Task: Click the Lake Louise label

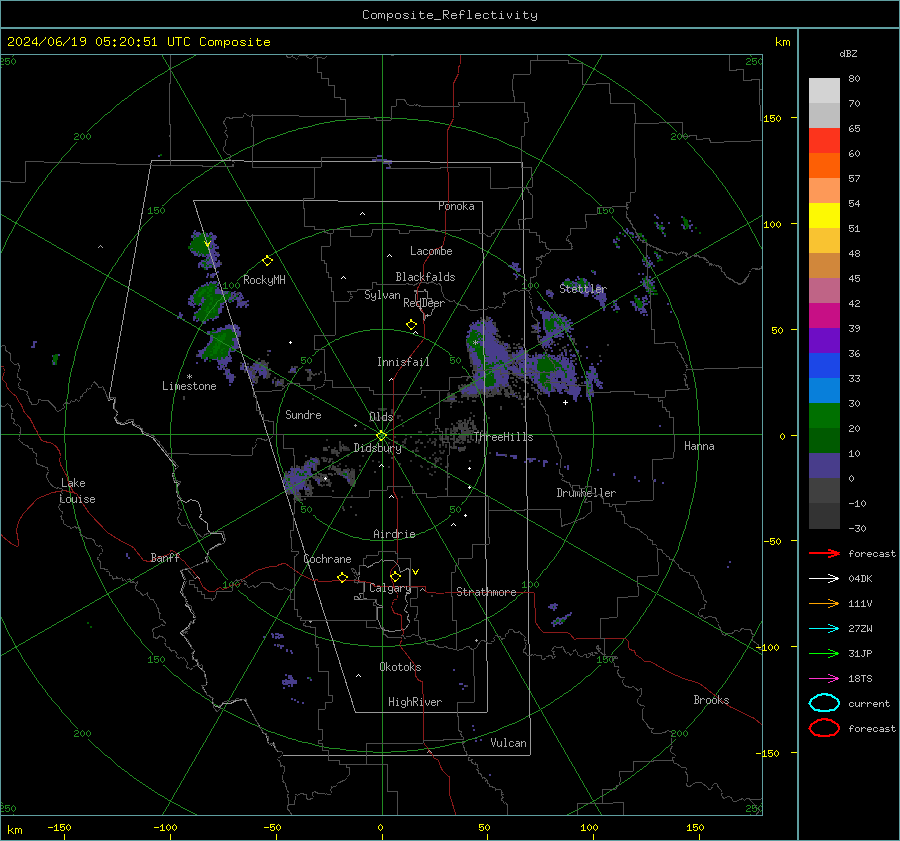Action: 77,491
